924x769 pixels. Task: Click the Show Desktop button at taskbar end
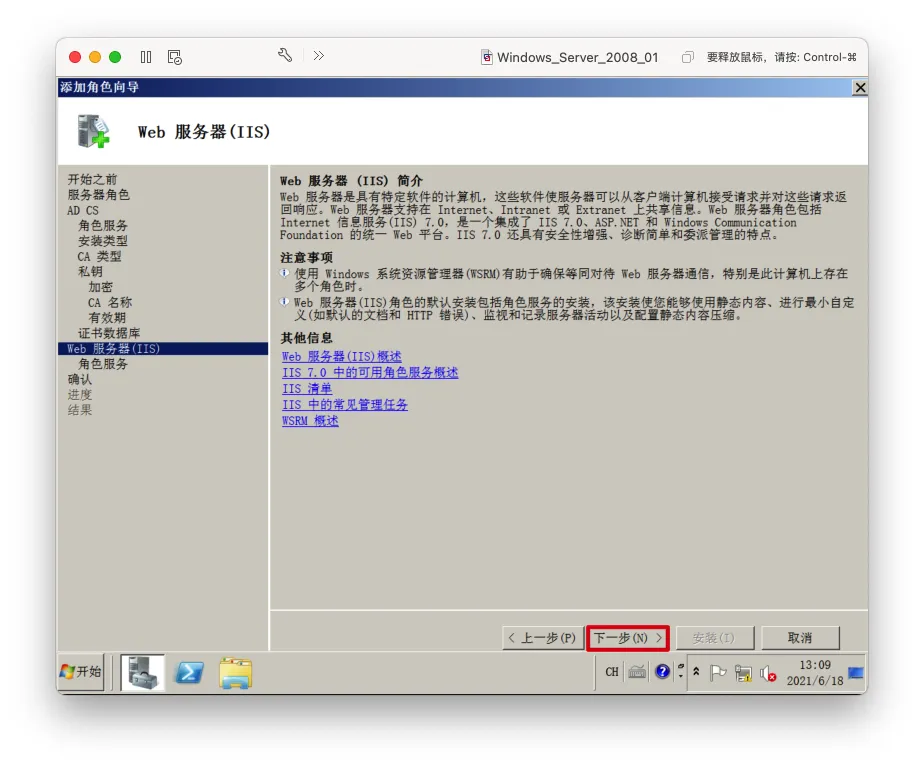(x=856, y=672)
